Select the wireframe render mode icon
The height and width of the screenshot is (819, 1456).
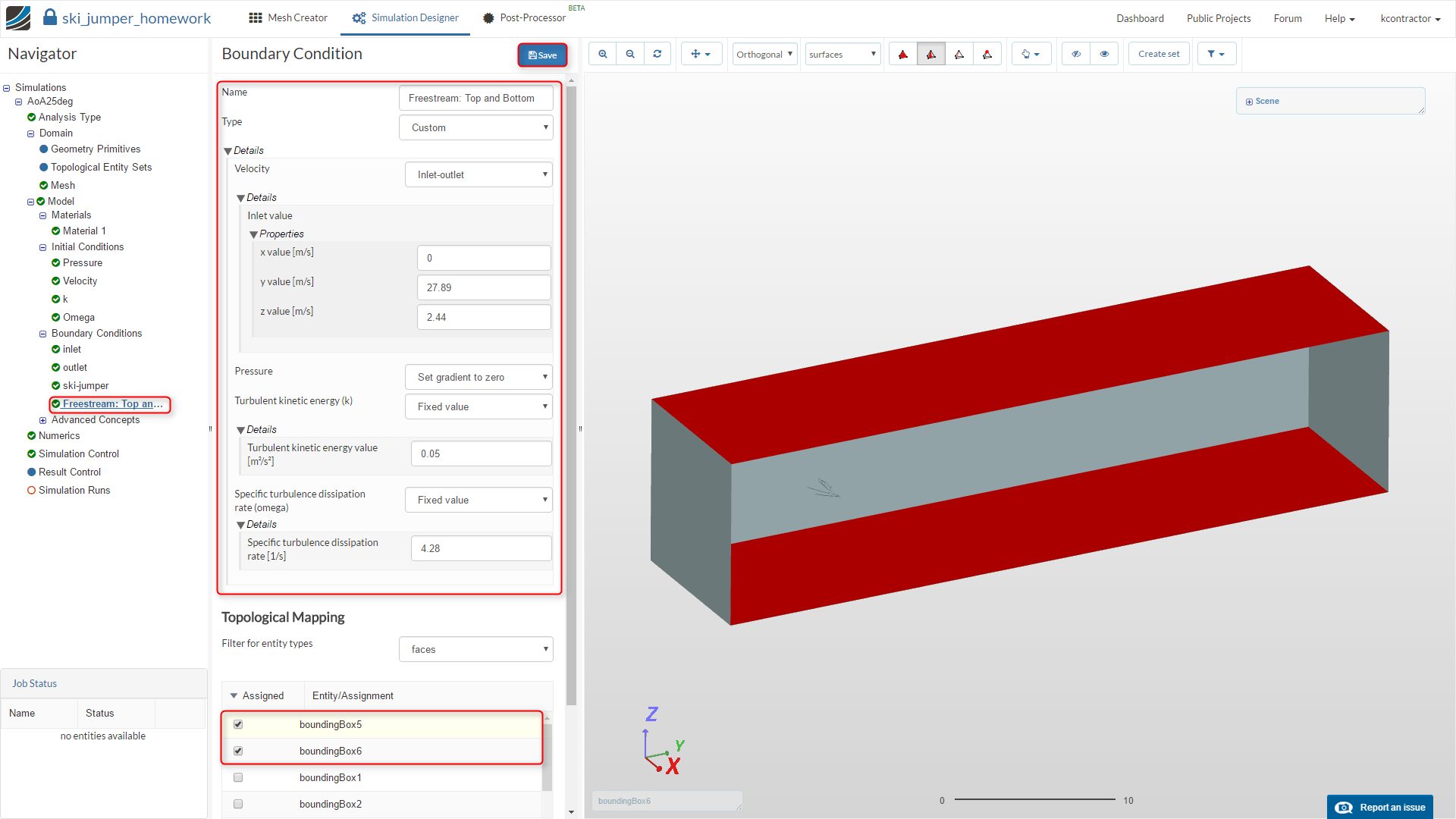959,54
